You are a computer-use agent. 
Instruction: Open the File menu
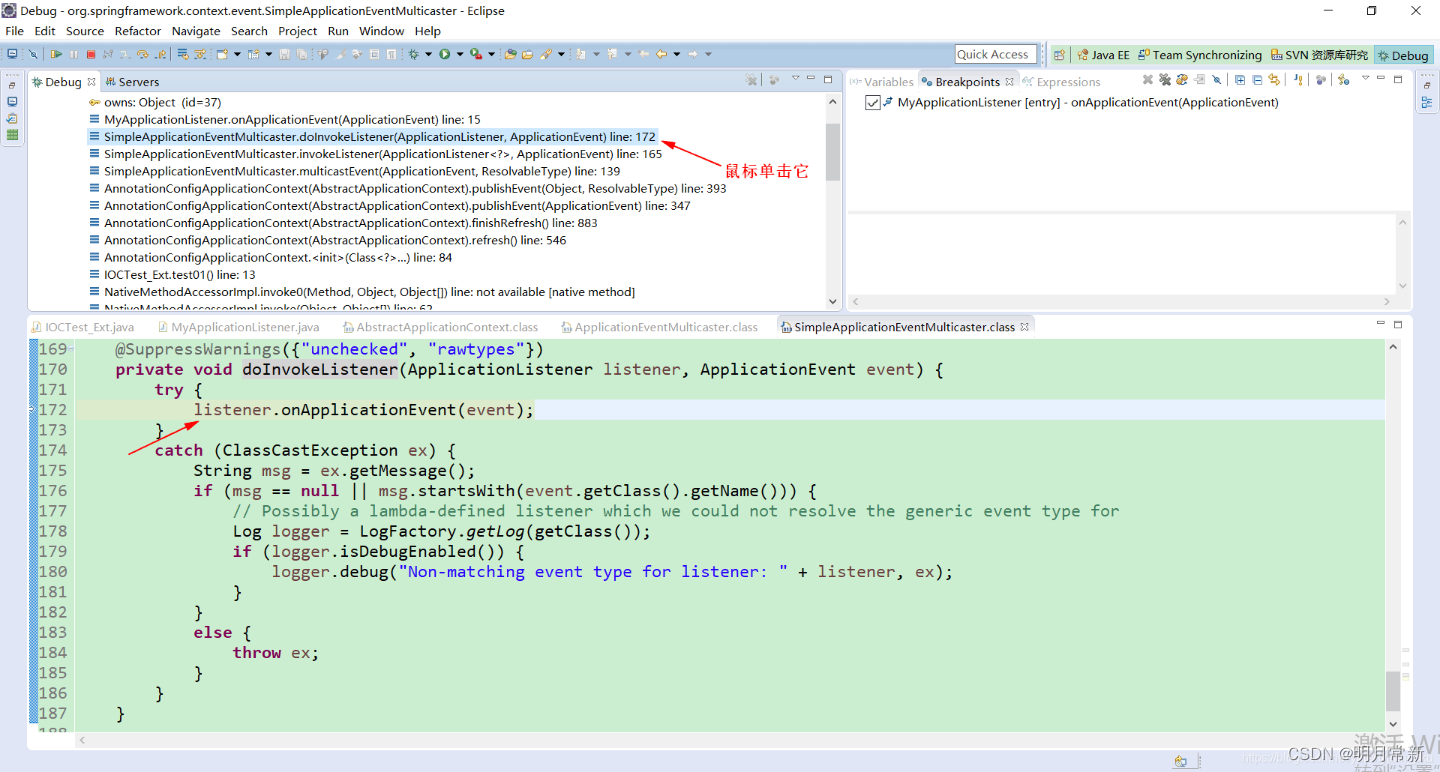[x=14, y=31]
